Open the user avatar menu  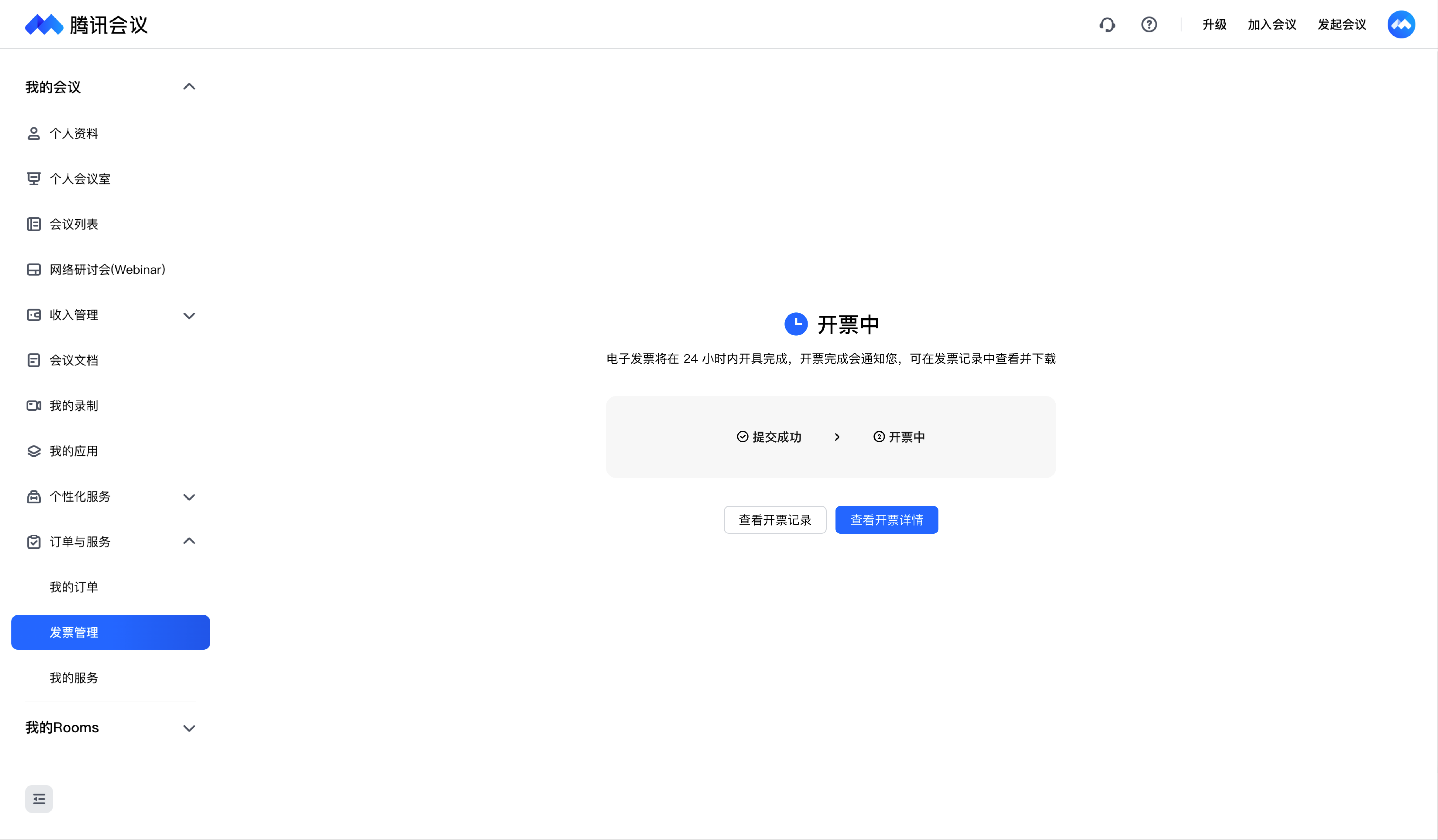click(1401, 24)
